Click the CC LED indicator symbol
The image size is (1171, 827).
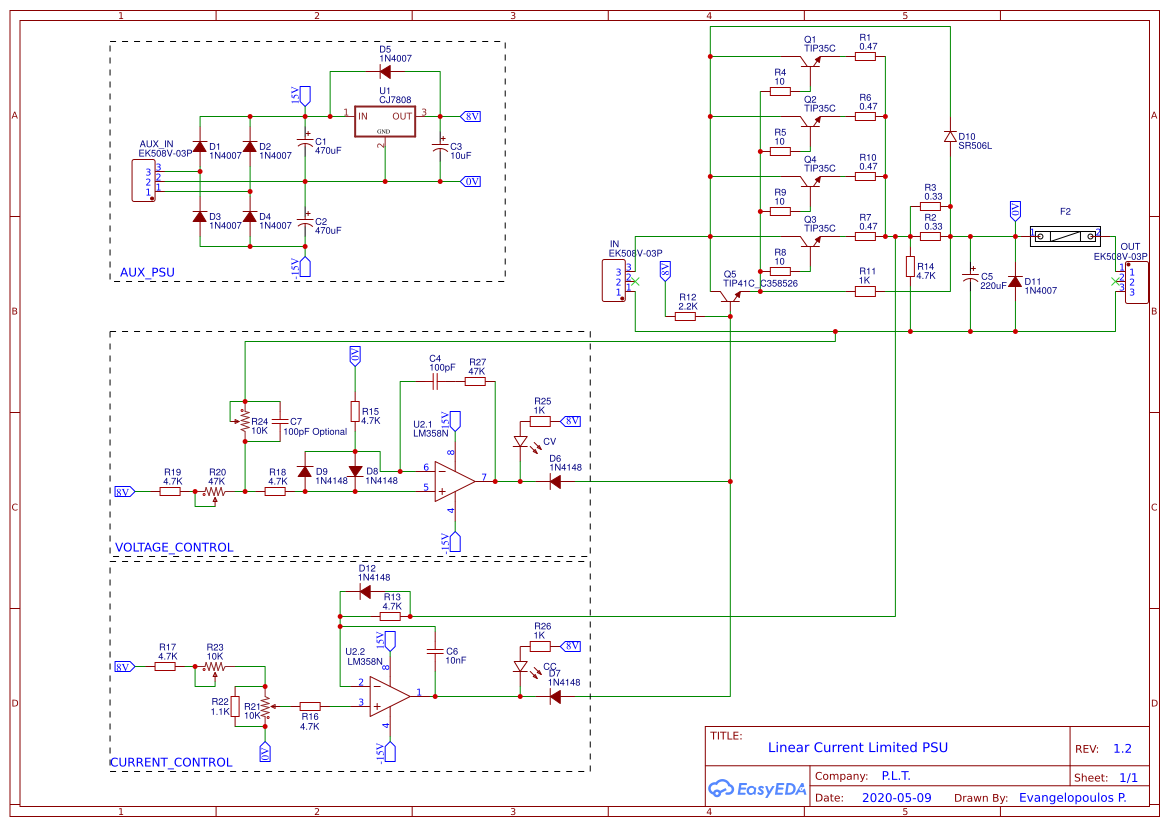click(522, 666)
